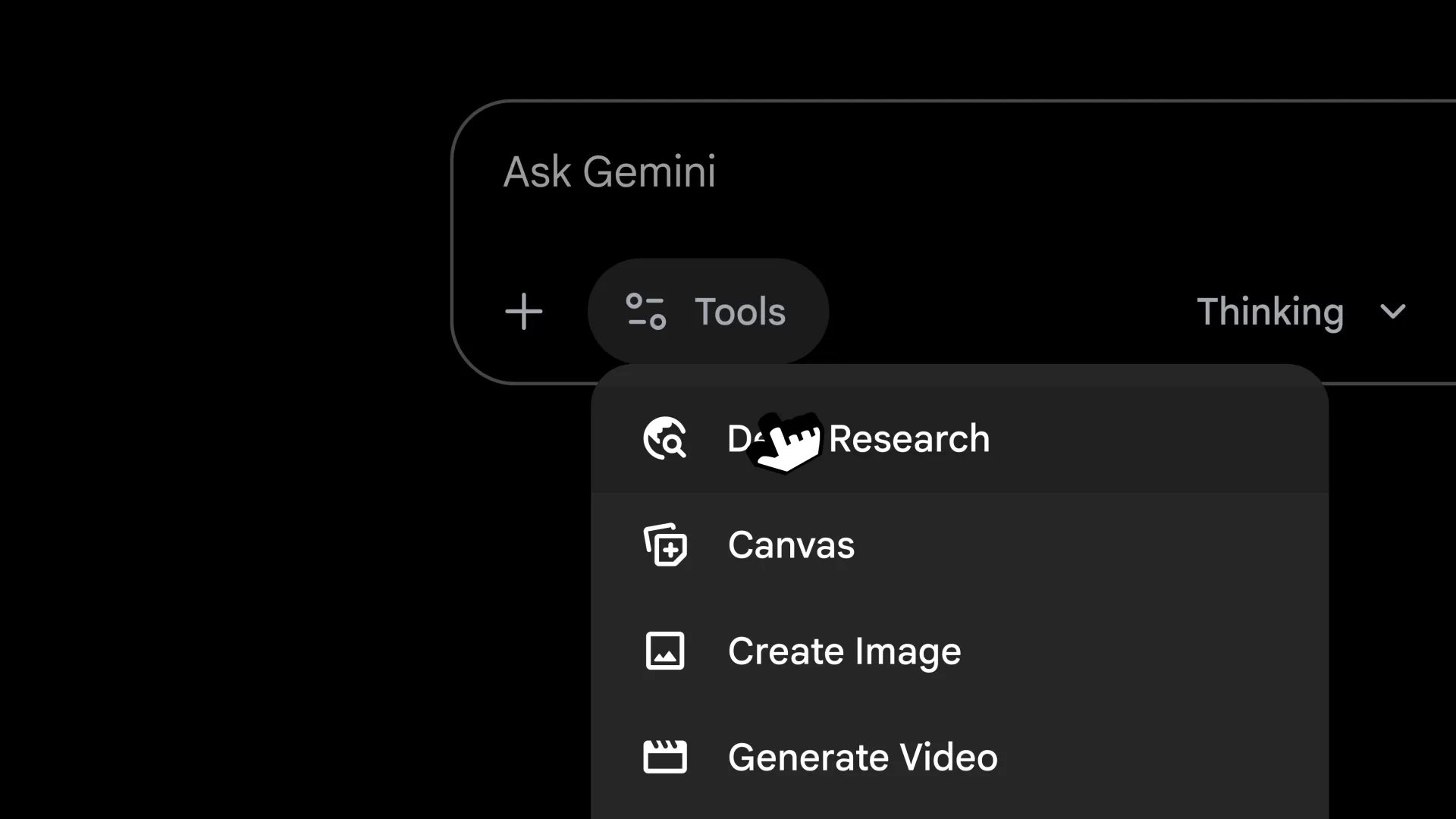Click the Tools sliders icon

pos(645,312)
